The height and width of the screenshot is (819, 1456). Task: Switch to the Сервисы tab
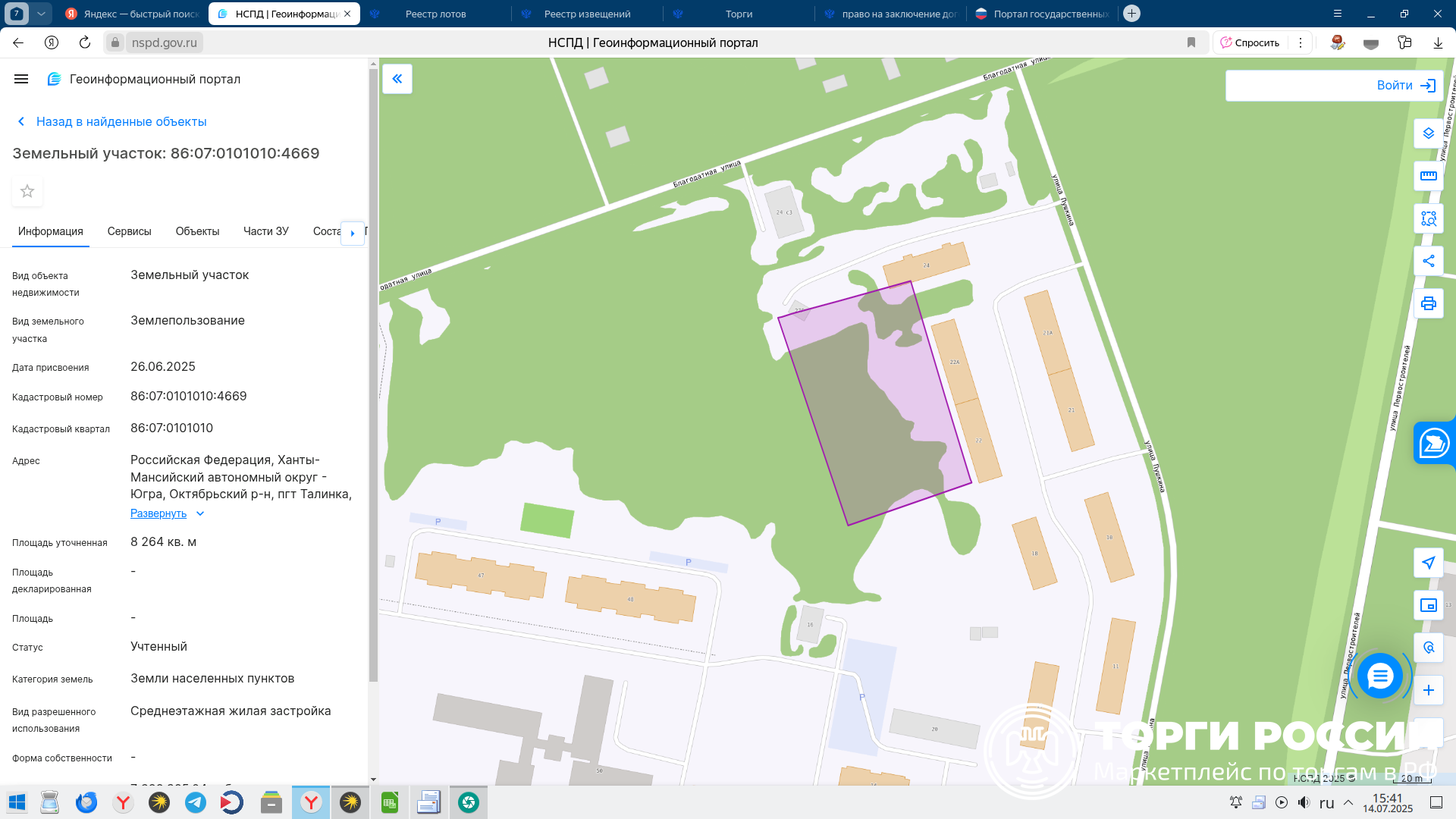(x=129, y=231)
